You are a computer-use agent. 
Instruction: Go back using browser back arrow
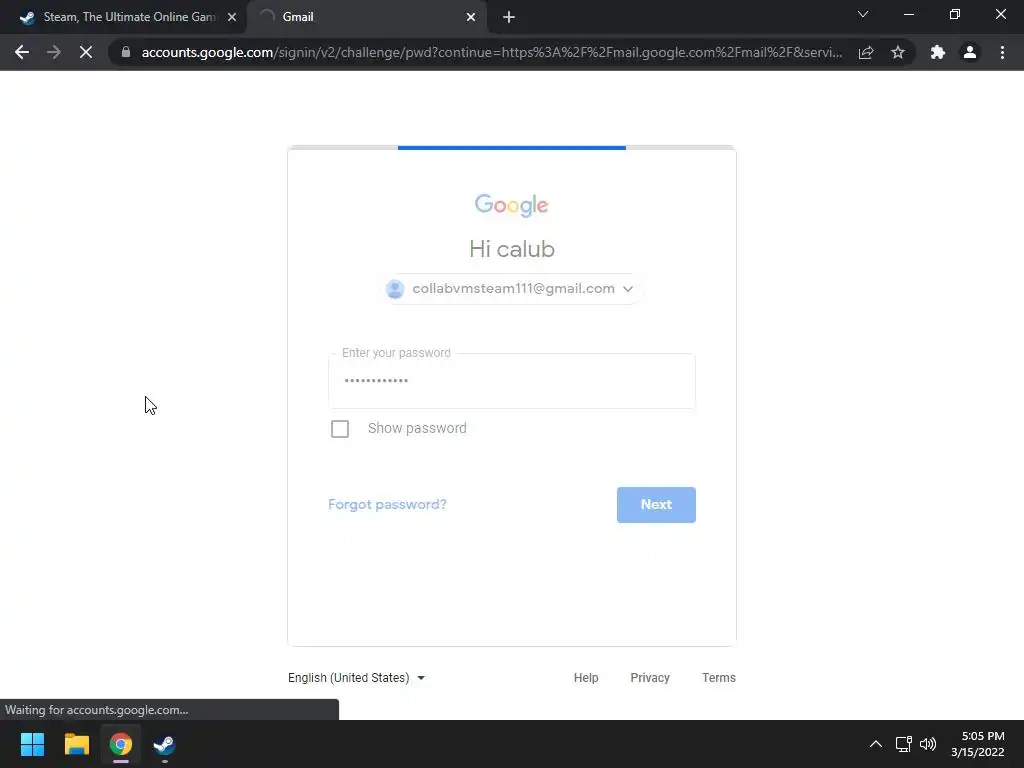tap(22, 52)
